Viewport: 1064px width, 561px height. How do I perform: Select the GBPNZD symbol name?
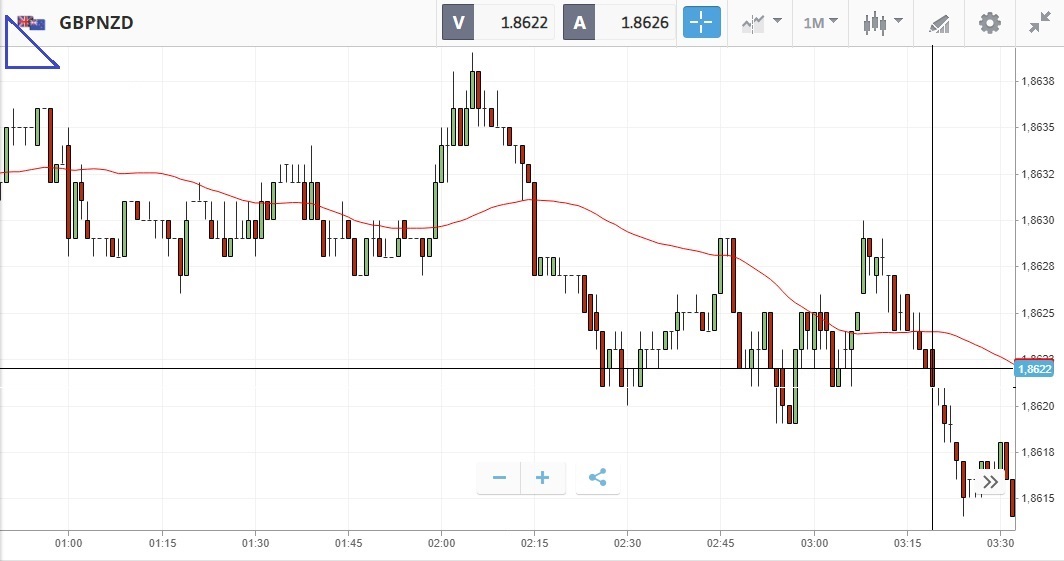coord(97,22)
